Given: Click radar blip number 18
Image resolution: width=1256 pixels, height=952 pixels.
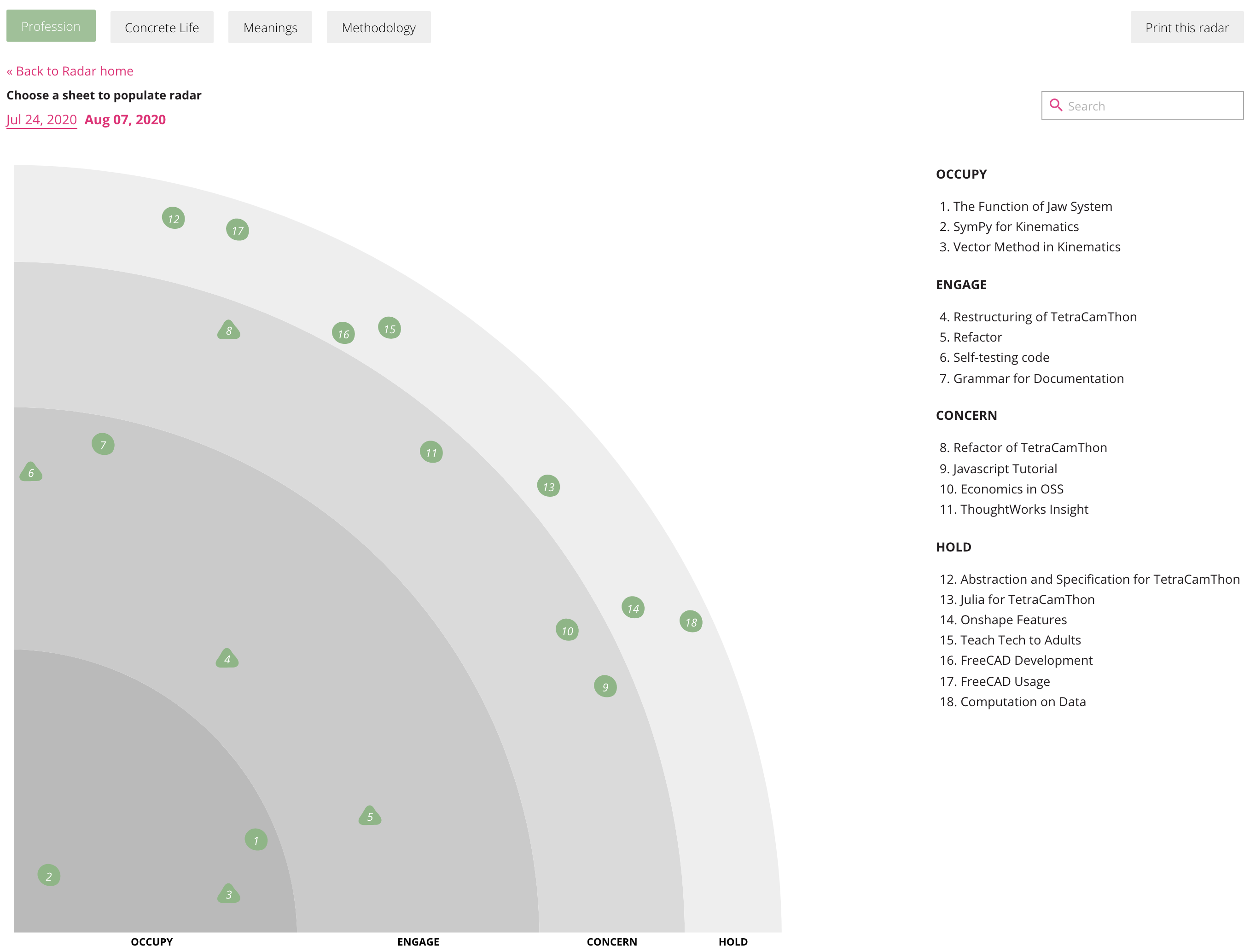Looking at the screenshot, I should (691, 621).
